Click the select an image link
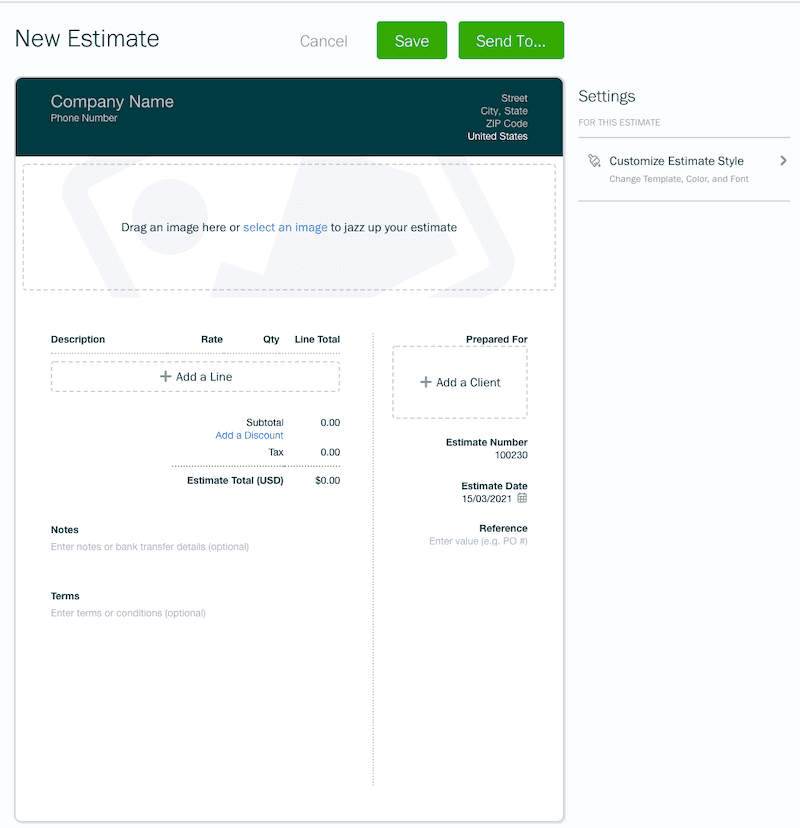The height and width of the screenshot is (828, 800). pyautogui.click(x=285, y=228)
